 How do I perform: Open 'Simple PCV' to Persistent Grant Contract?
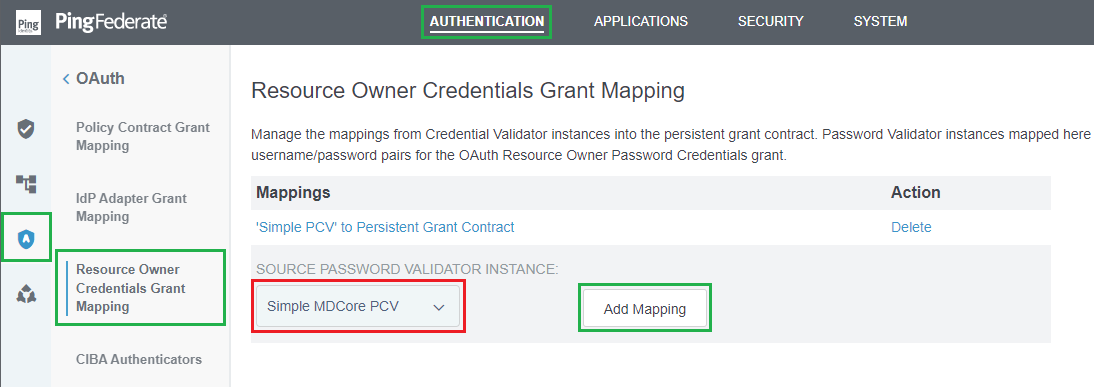point(385,227)
